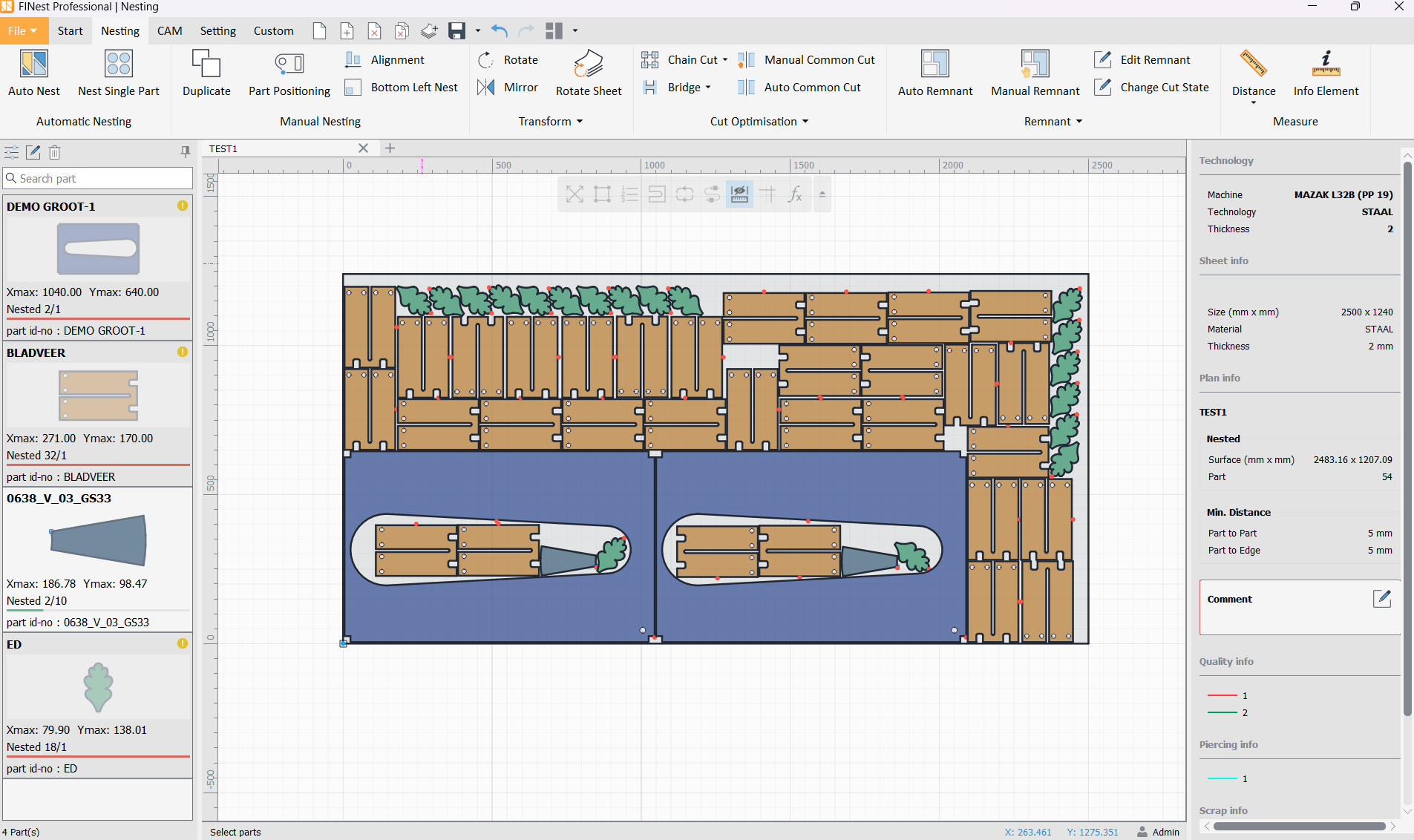Open the Distance measure tool
The height and width of the screenshot is (840, 1414).
(1253, 65)
